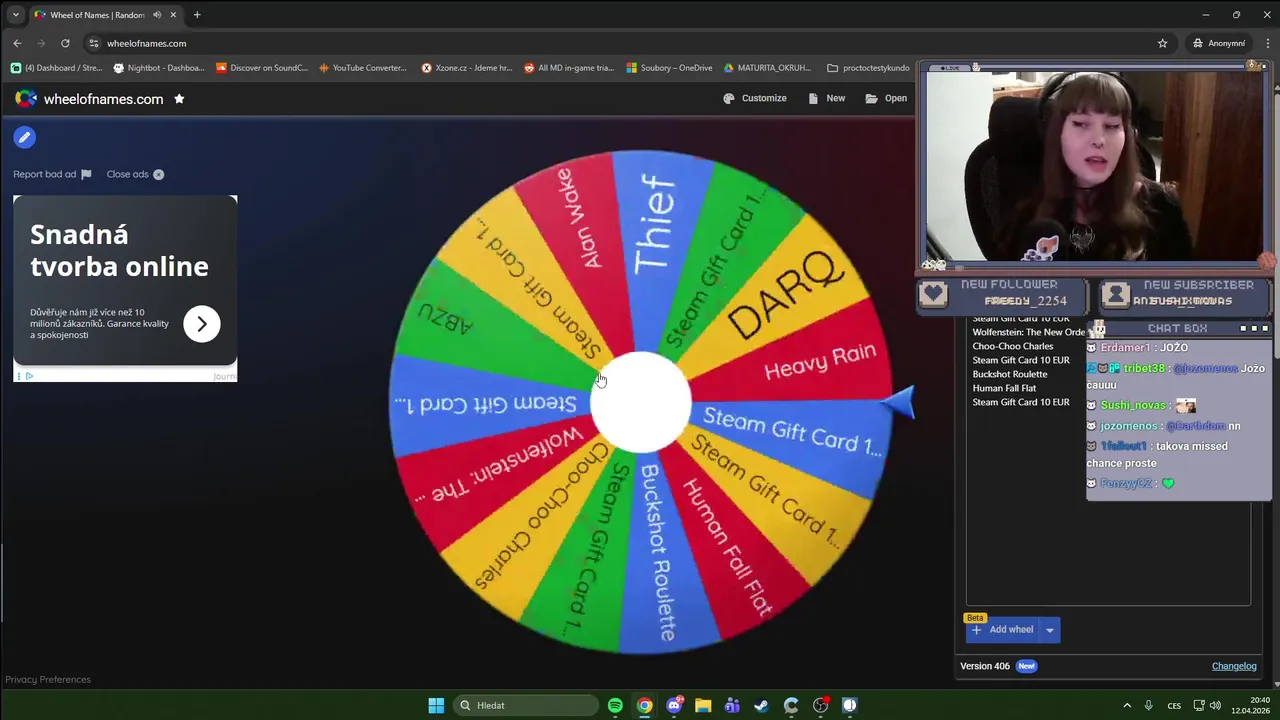Click the Anonymní incognito profile button
This screenshot has height=720, width=1280.
click(1220, 43)
